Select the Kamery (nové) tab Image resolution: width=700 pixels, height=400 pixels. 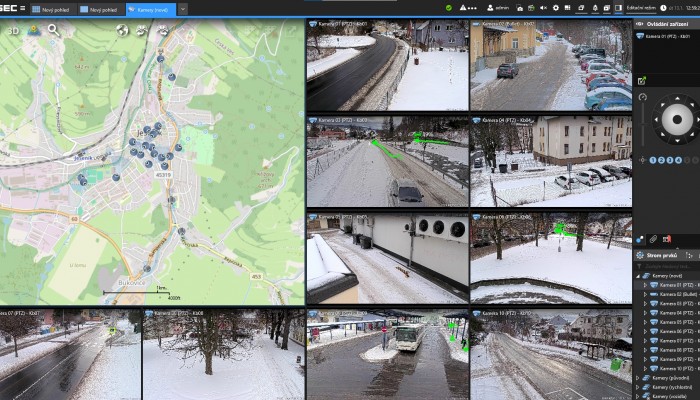click(150, 9)
